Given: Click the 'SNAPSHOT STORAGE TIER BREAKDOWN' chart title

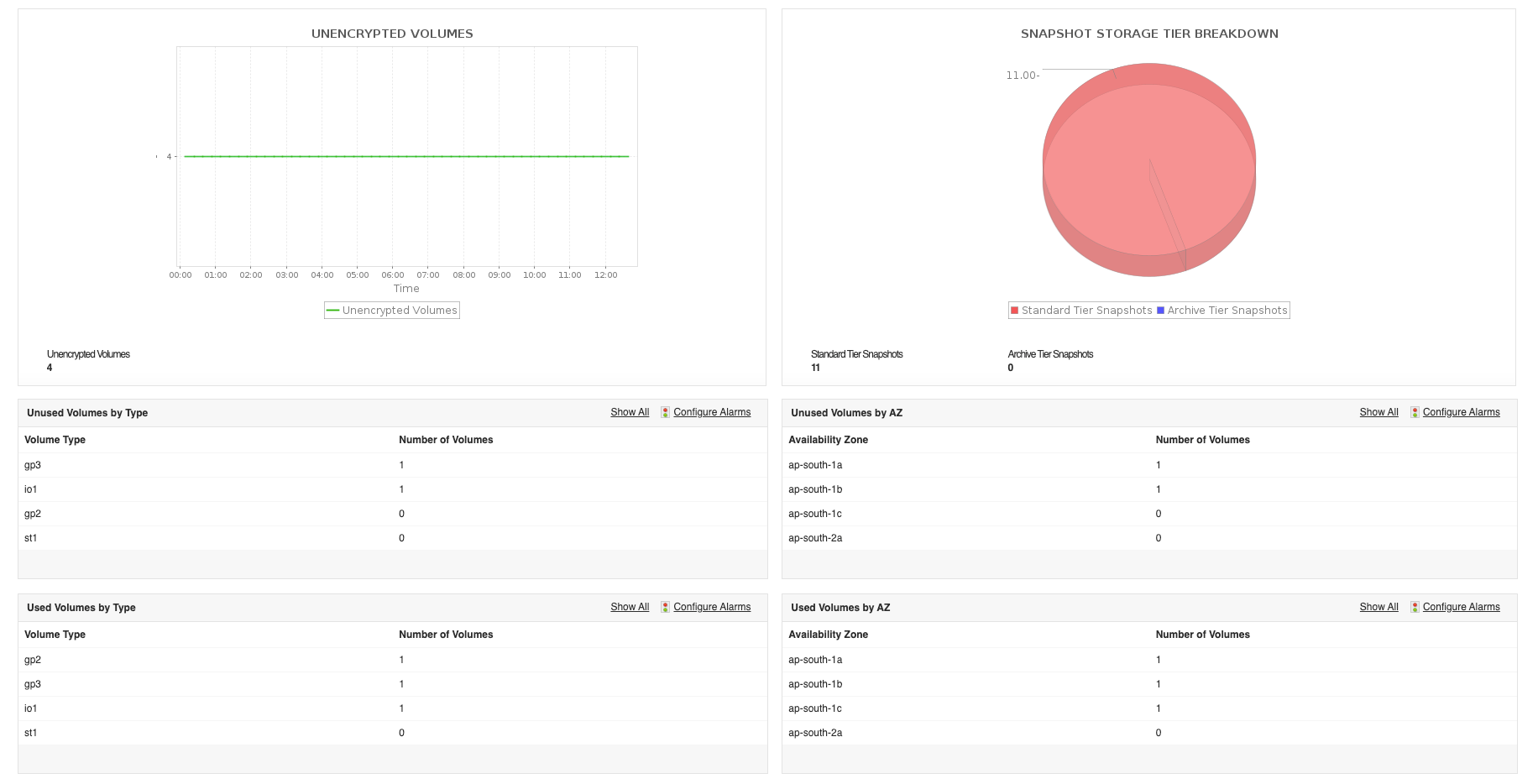Looking at the screenshot, I should 1149,34.
